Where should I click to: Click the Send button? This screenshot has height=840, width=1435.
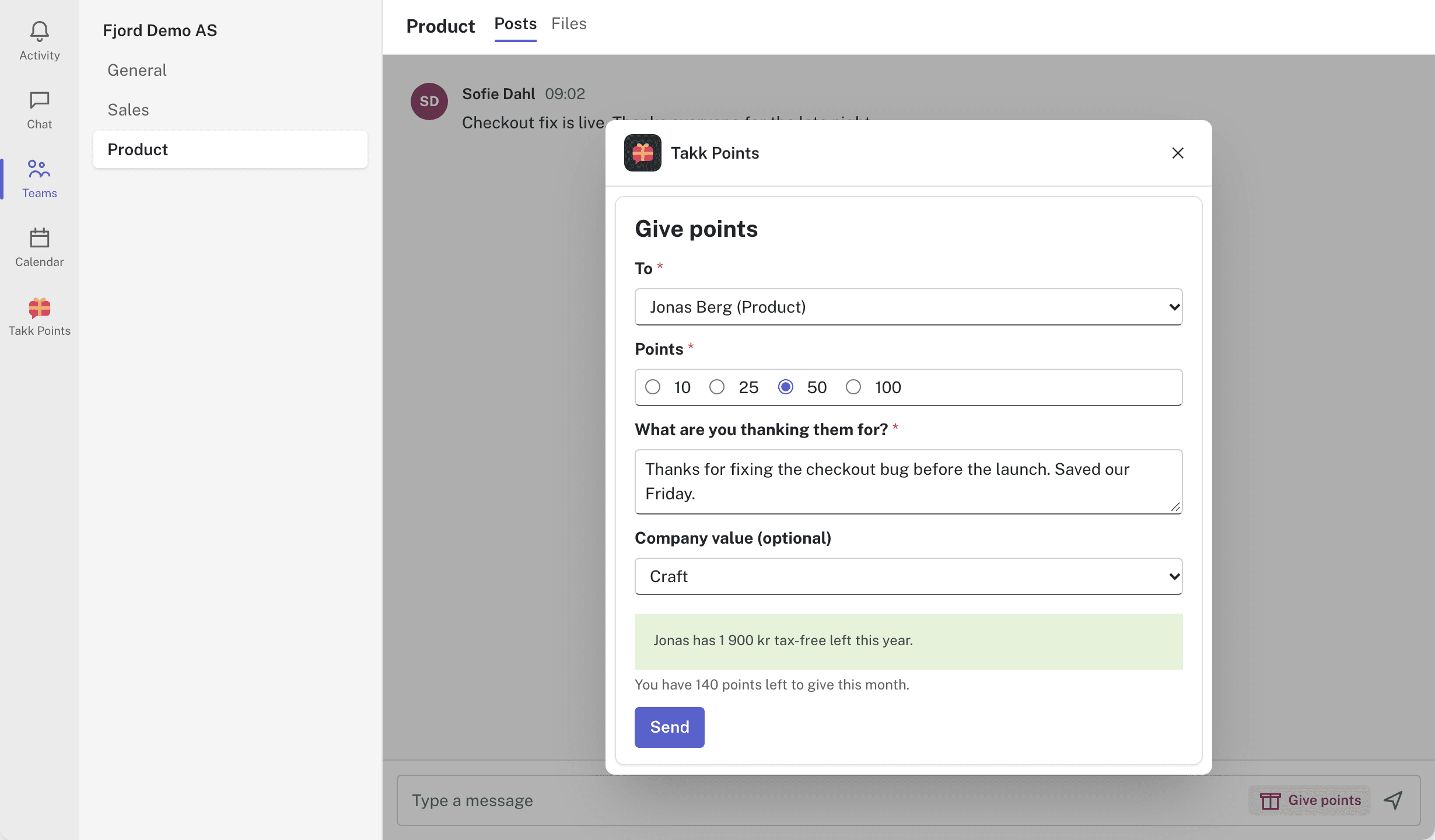(669, 727)
